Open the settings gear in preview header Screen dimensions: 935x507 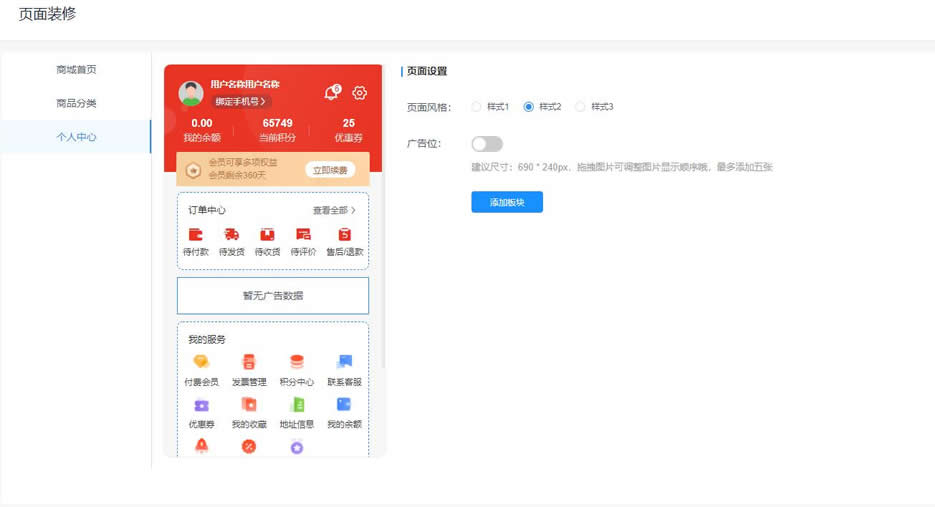click(x=359, y=93)
